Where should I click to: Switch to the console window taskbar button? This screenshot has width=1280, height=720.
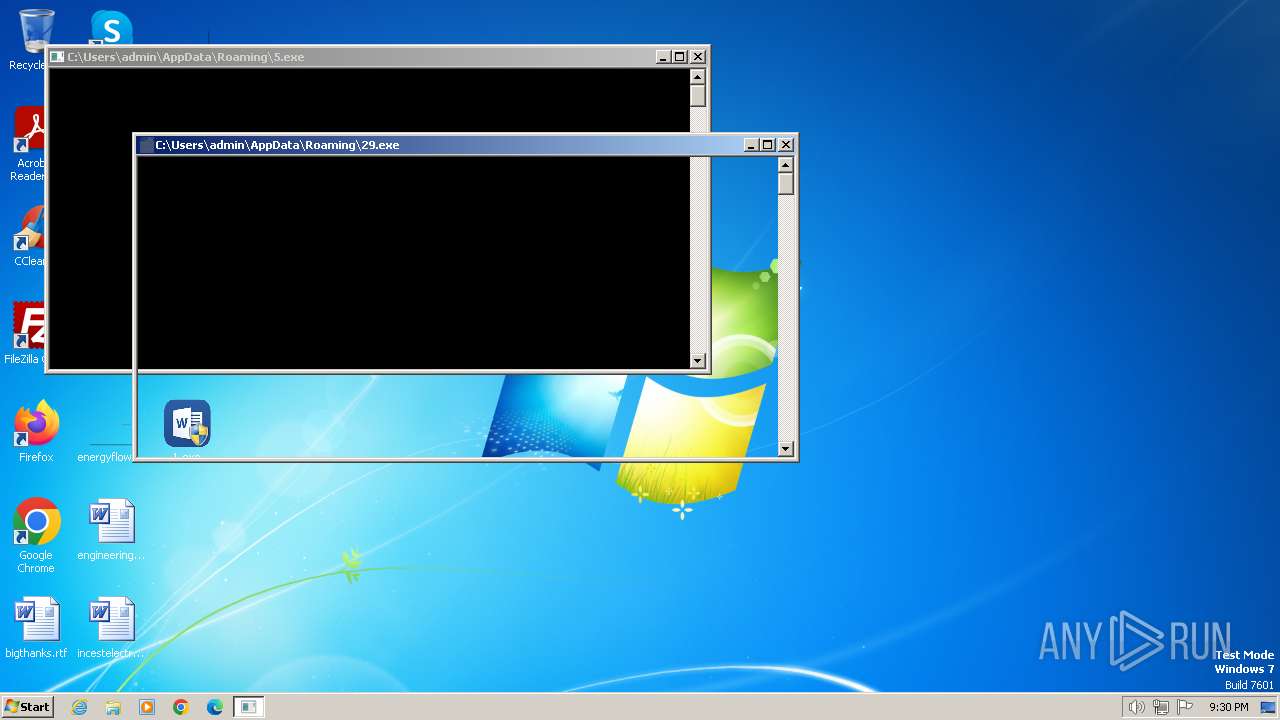[x=248, y=707]
